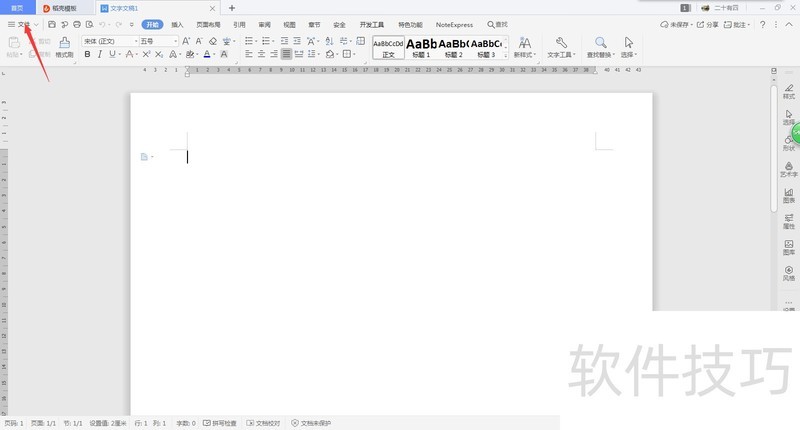The height and width of the screenshot is (430, 800).
Task: Click the bullet list icon
Action: click(x=248, y=41)
